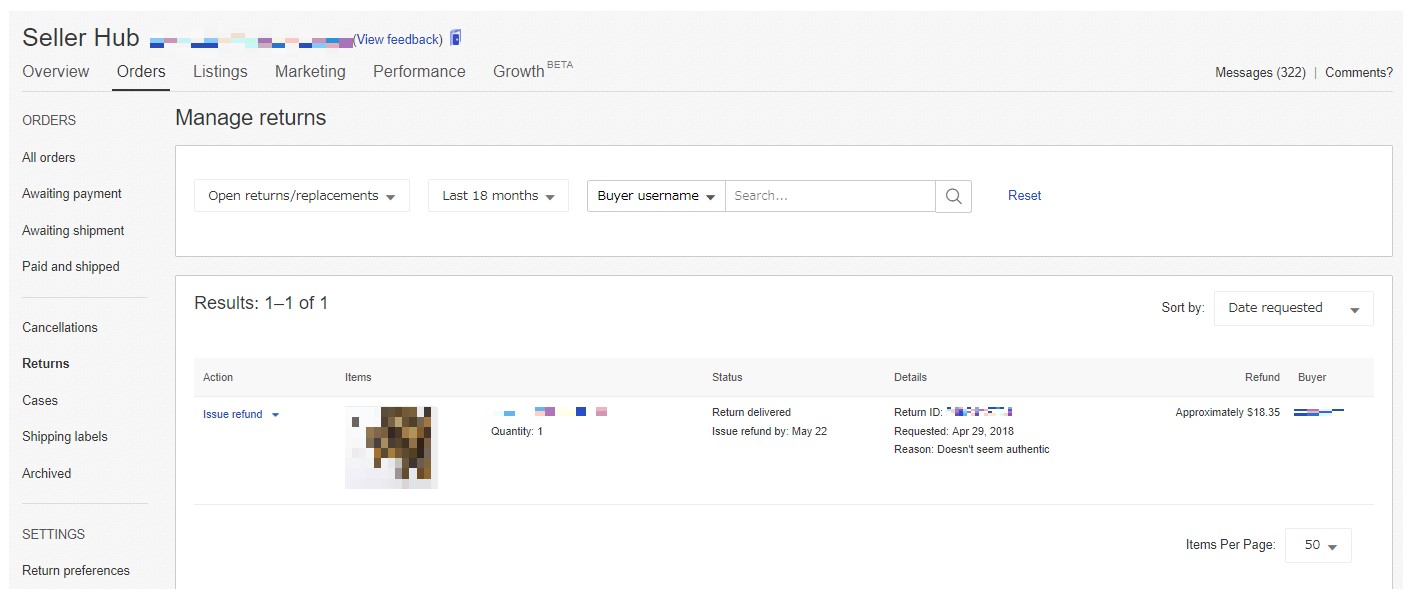This screenshot has width=1413, height=603.
Task: Open All orders in sidebar
Action: tap(49, 157)
